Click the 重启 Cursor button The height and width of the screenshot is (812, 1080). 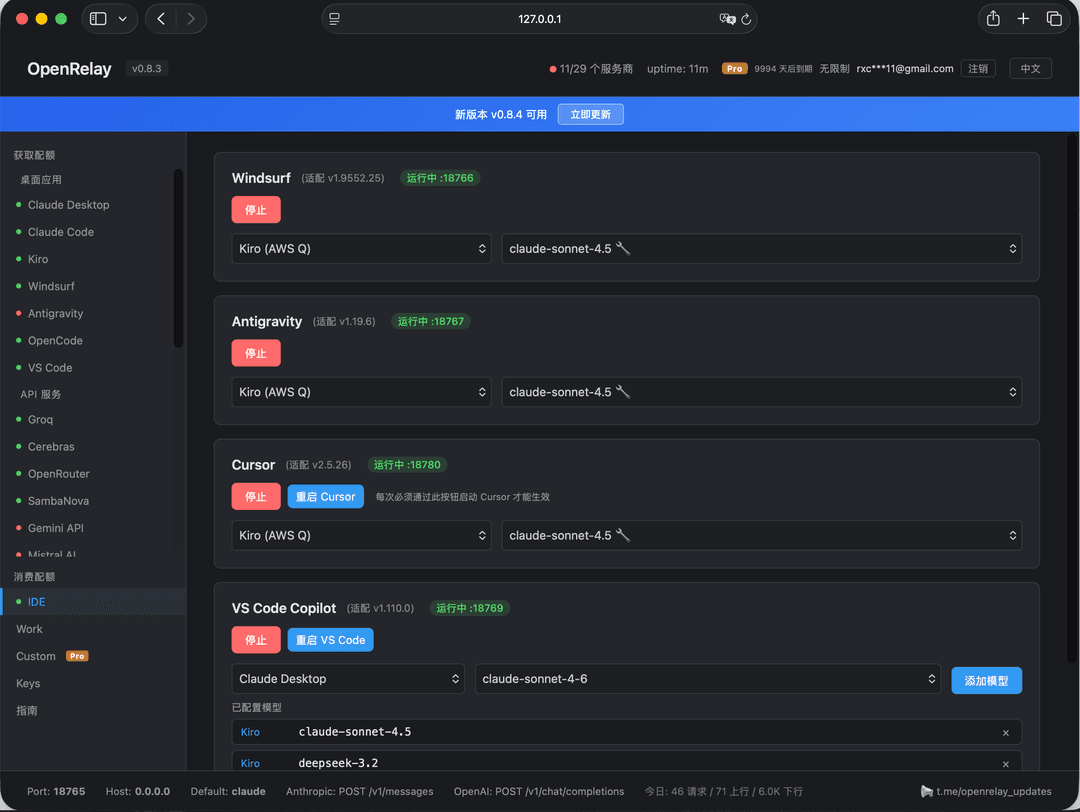coord(325,497)
